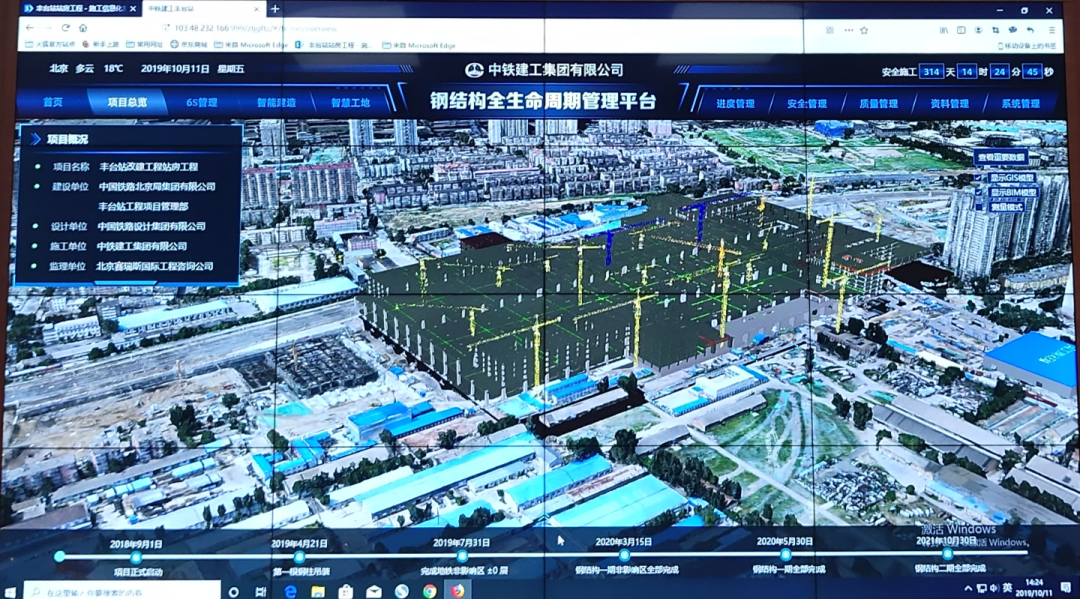
Task: Open the Windows Start menu
Action: (10, 591)
